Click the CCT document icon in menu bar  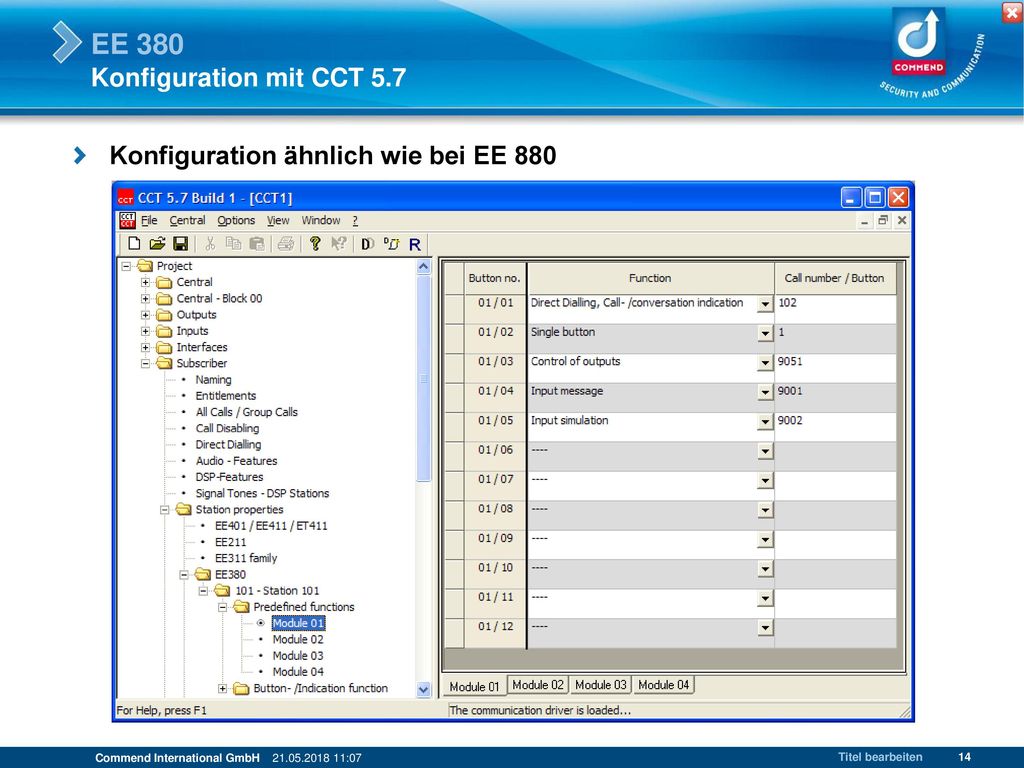[127, 221]
